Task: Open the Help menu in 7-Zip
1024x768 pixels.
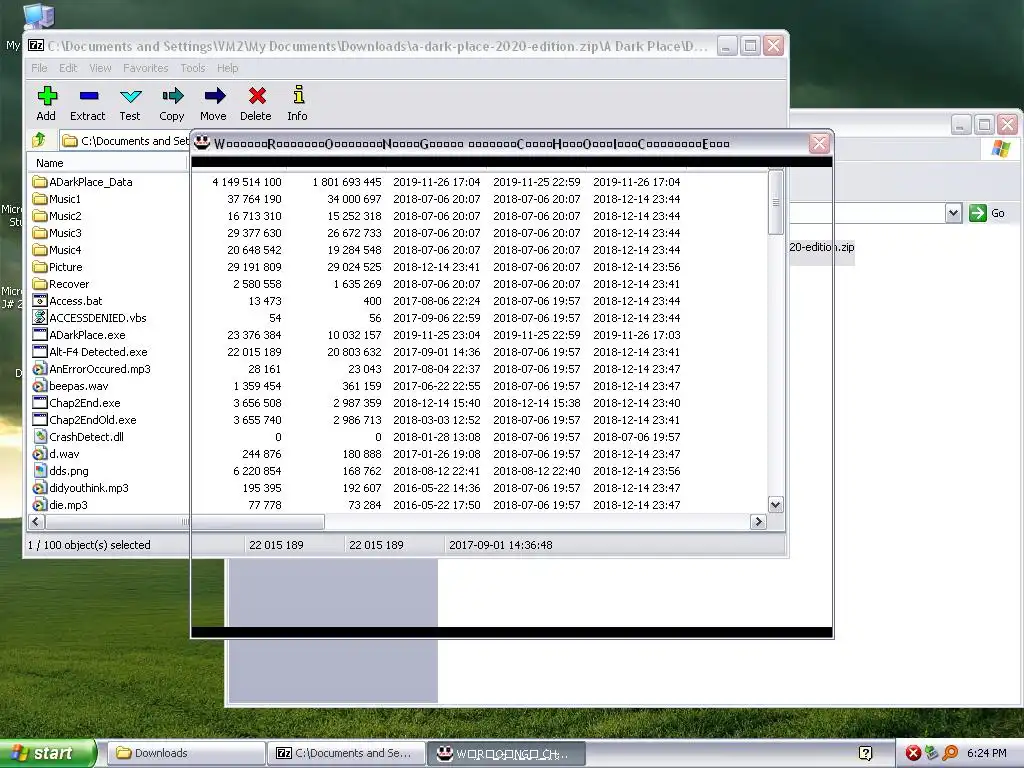Action: [227, 68]
